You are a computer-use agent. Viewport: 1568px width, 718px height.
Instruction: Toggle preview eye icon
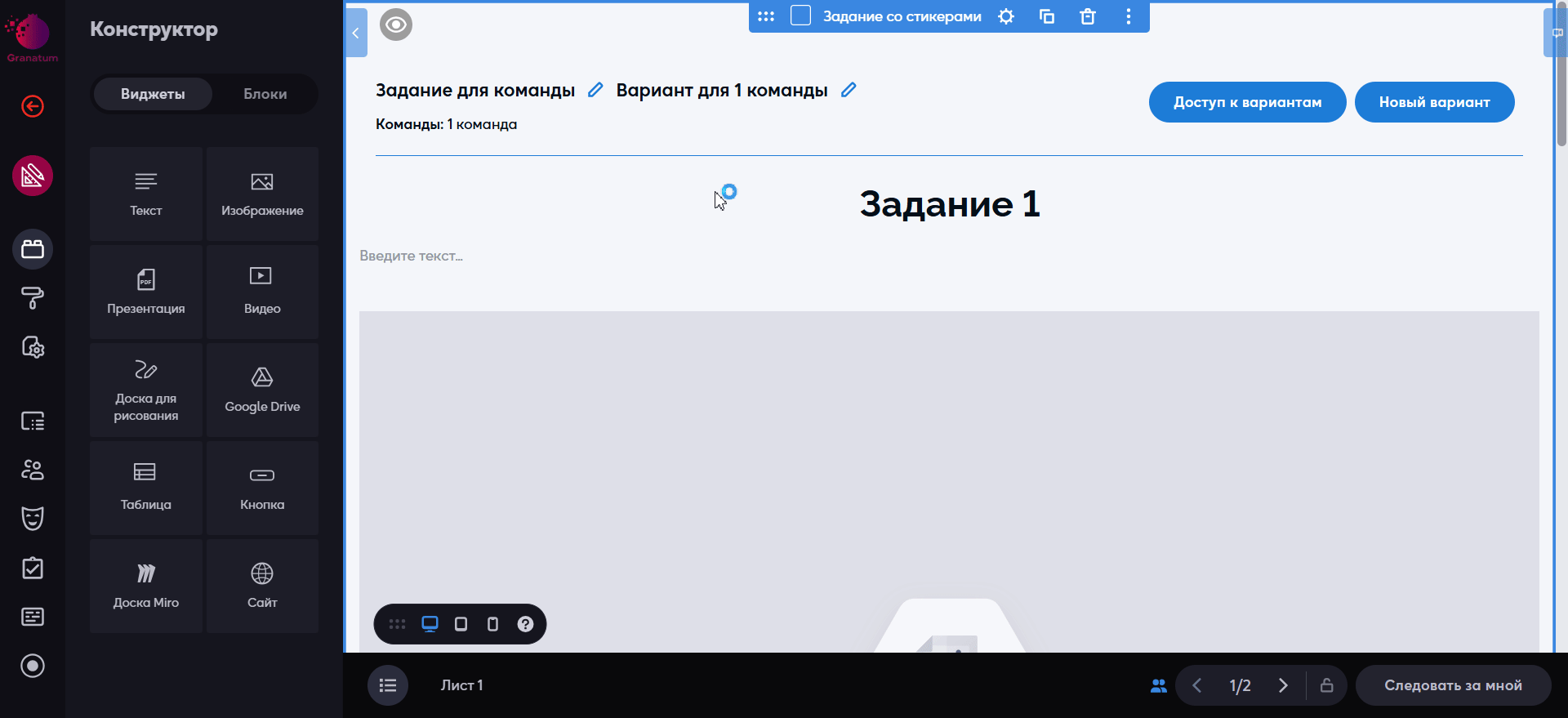(396, 25)
